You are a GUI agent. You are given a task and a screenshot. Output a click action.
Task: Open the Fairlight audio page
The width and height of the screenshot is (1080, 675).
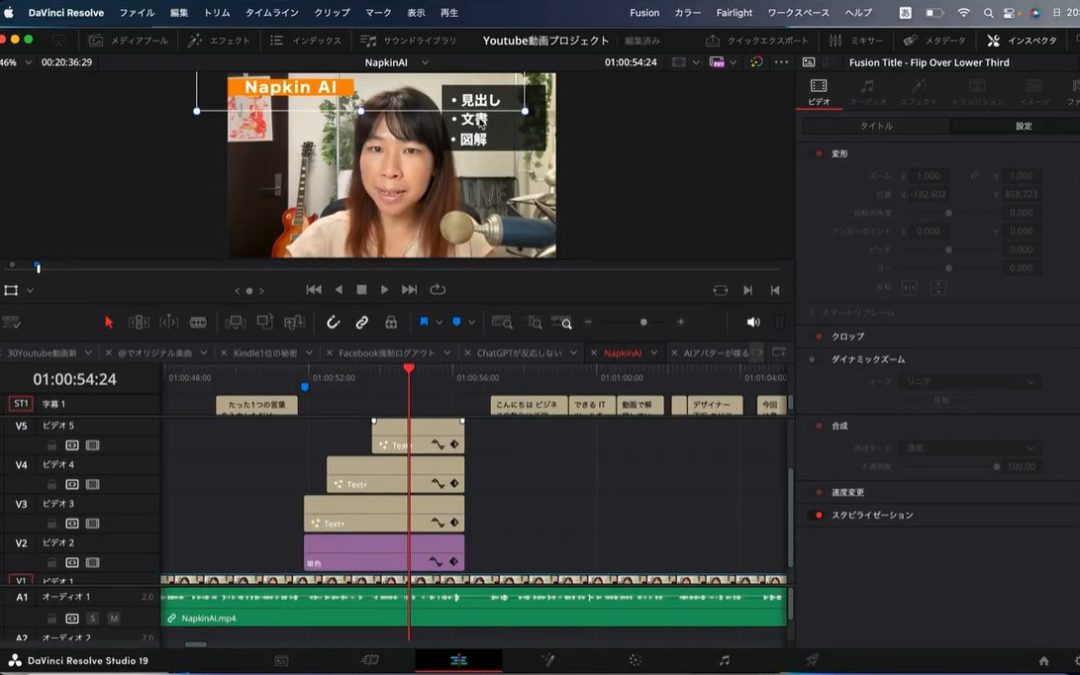pos(733,12)
